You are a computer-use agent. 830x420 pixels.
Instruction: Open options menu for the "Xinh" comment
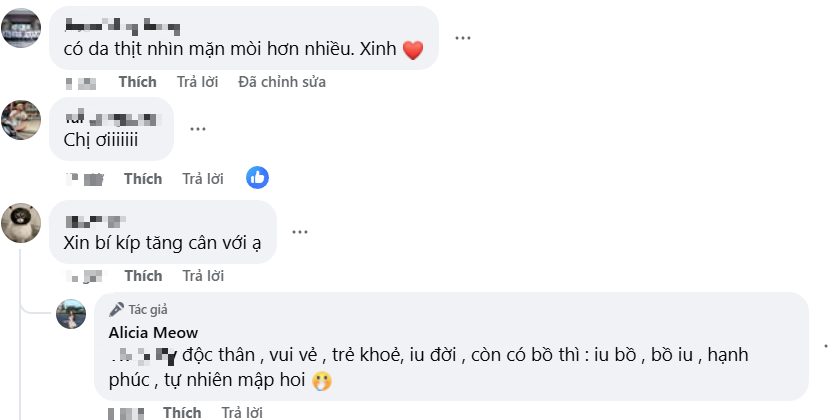(462, 38)
